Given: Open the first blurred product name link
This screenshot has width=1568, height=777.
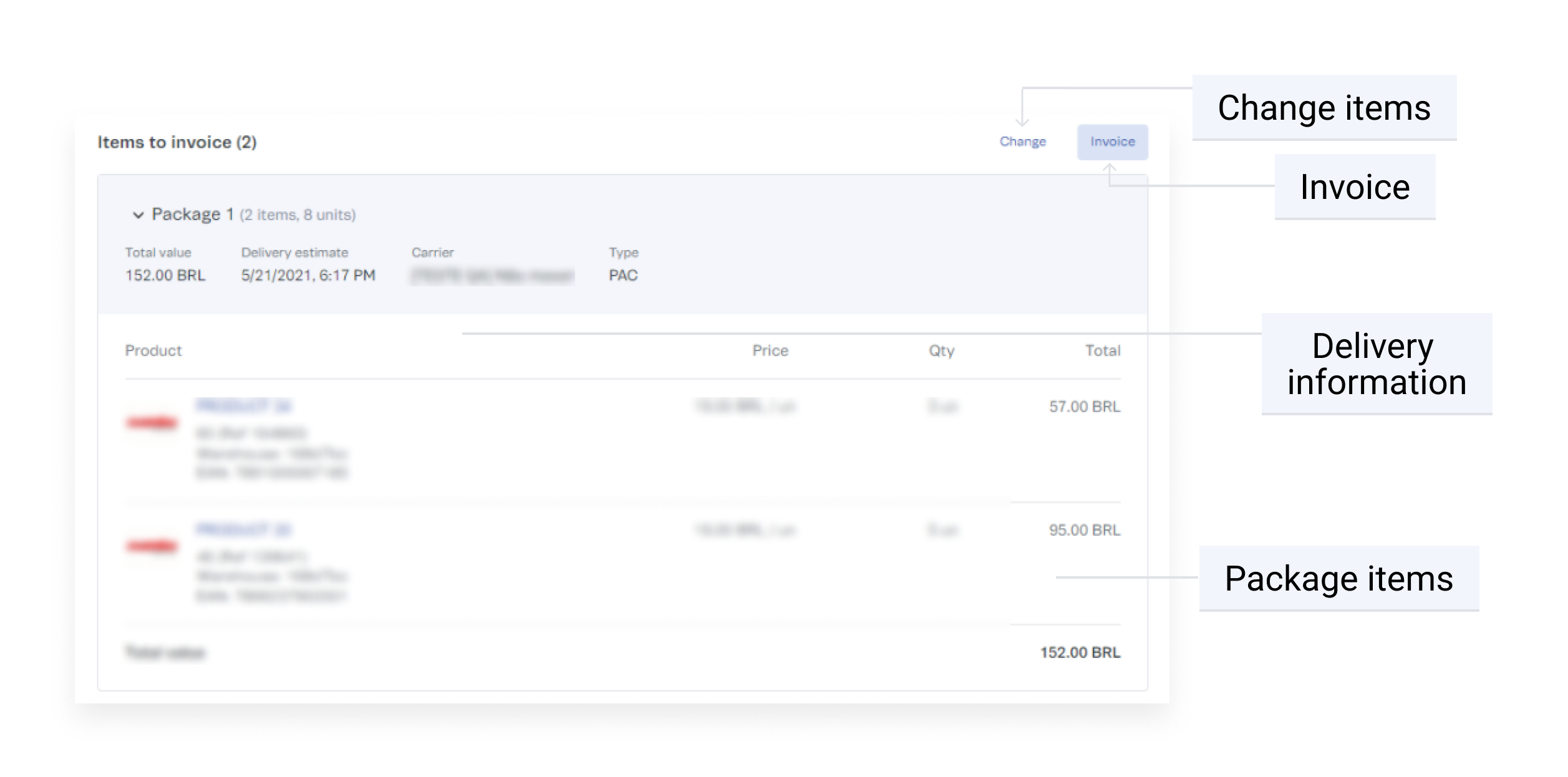Looking at the screenshot, I should pos(244,406).
